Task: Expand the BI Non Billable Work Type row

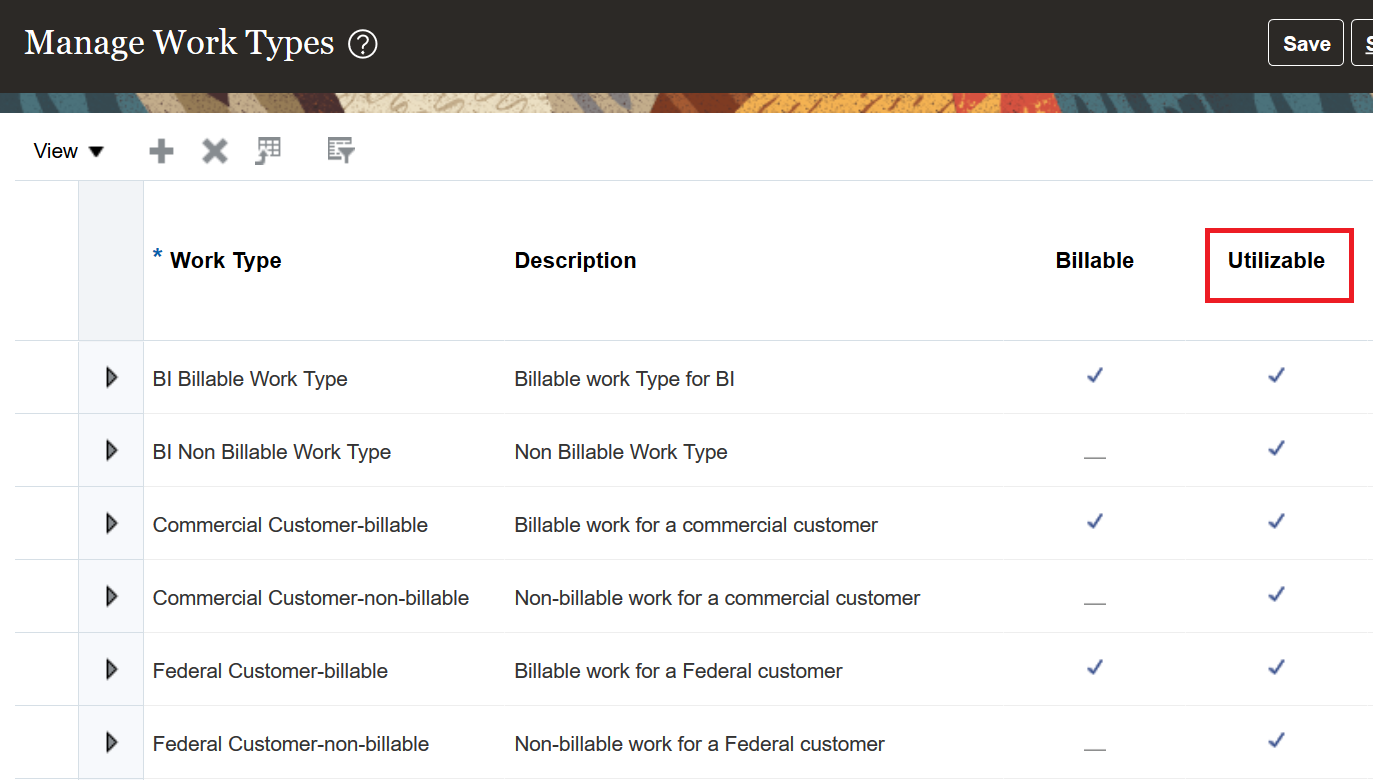Action: click(111, 451)
